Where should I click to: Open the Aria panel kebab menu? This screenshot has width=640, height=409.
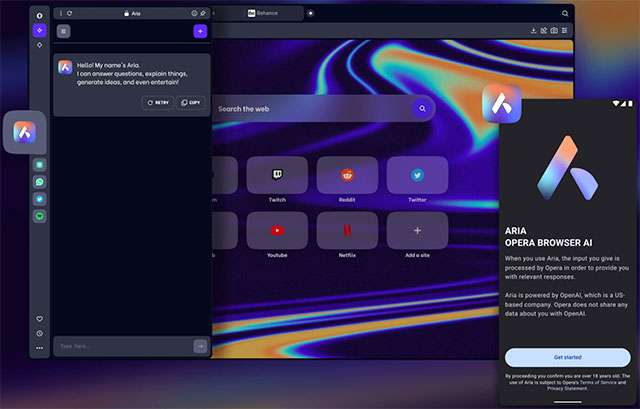pos(61,13)
